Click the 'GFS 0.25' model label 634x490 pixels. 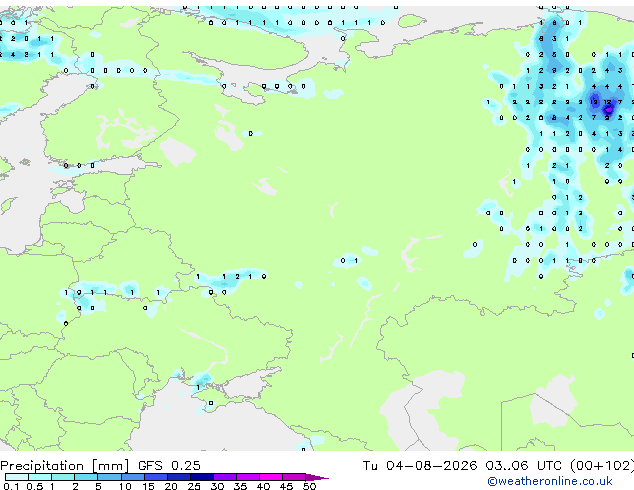click(x=169, y=466)
